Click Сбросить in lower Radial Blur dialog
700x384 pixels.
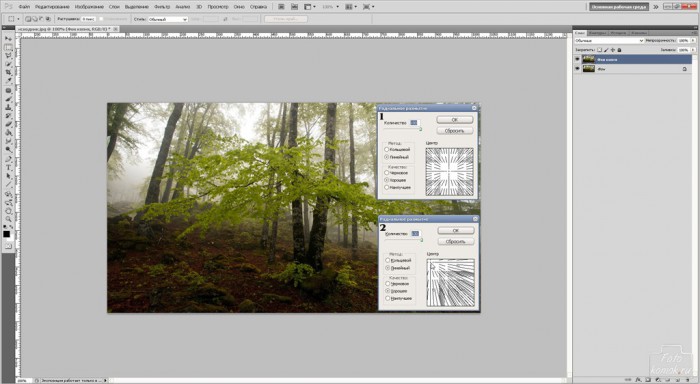(455, 241)
